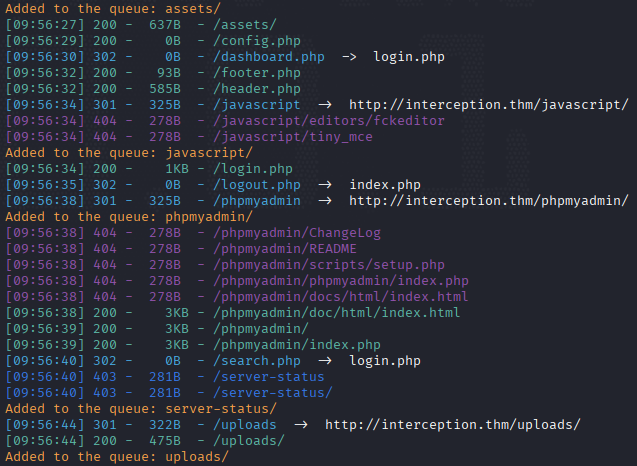The width and height of the screenshot is (637, 466).
Task: Select /phpmyadmin/docs/html/index.html path
Action: (x=341, y=297)
